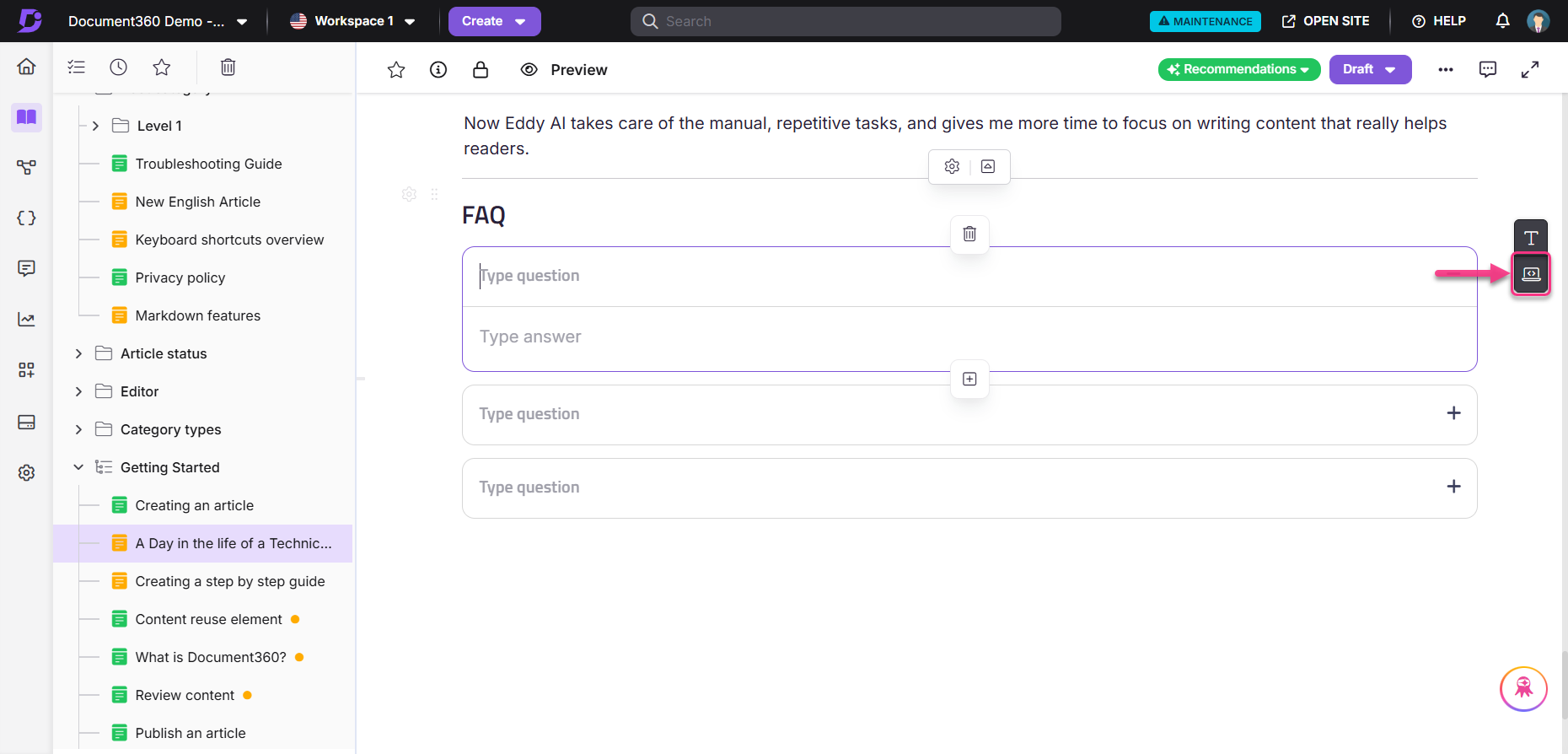Click the FAQ block collapse icon

988,166
